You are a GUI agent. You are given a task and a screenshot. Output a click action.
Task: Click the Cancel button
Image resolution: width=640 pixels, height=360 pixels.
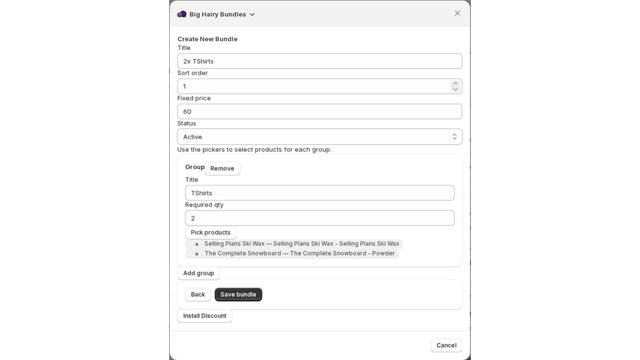(x=446, y=345)
